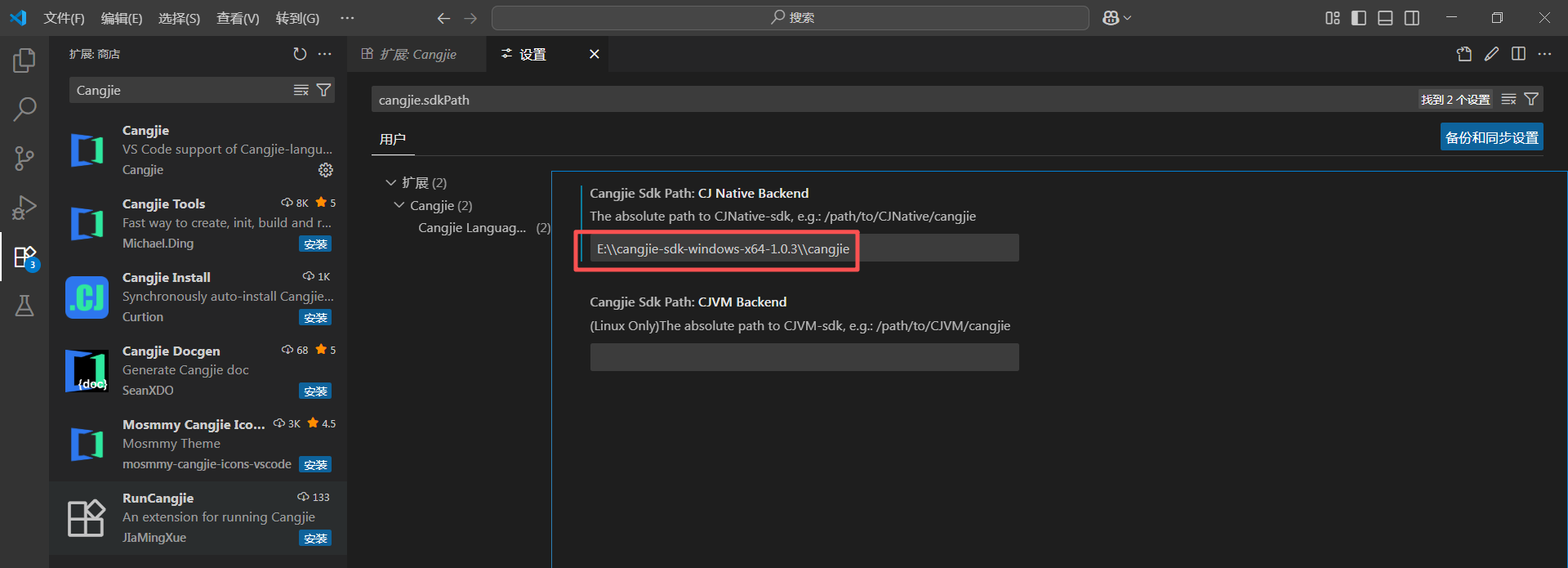Click Cangjie Sdk Path: CJVM Backend heading
This screenshot has height=568, width=1568.
click(x=688, y=302)
